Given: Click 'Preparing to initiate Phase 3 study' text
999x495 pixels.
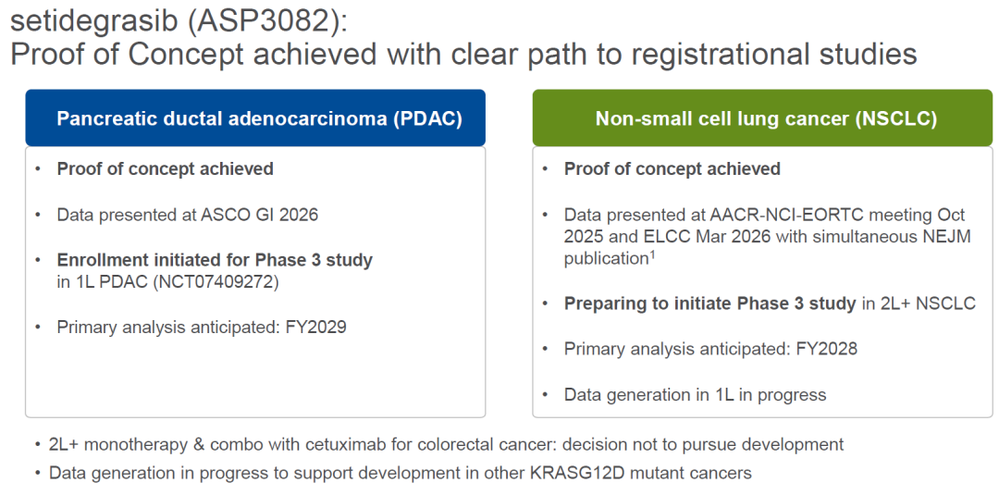Looking at the screenshot, I should click(709, 303).
